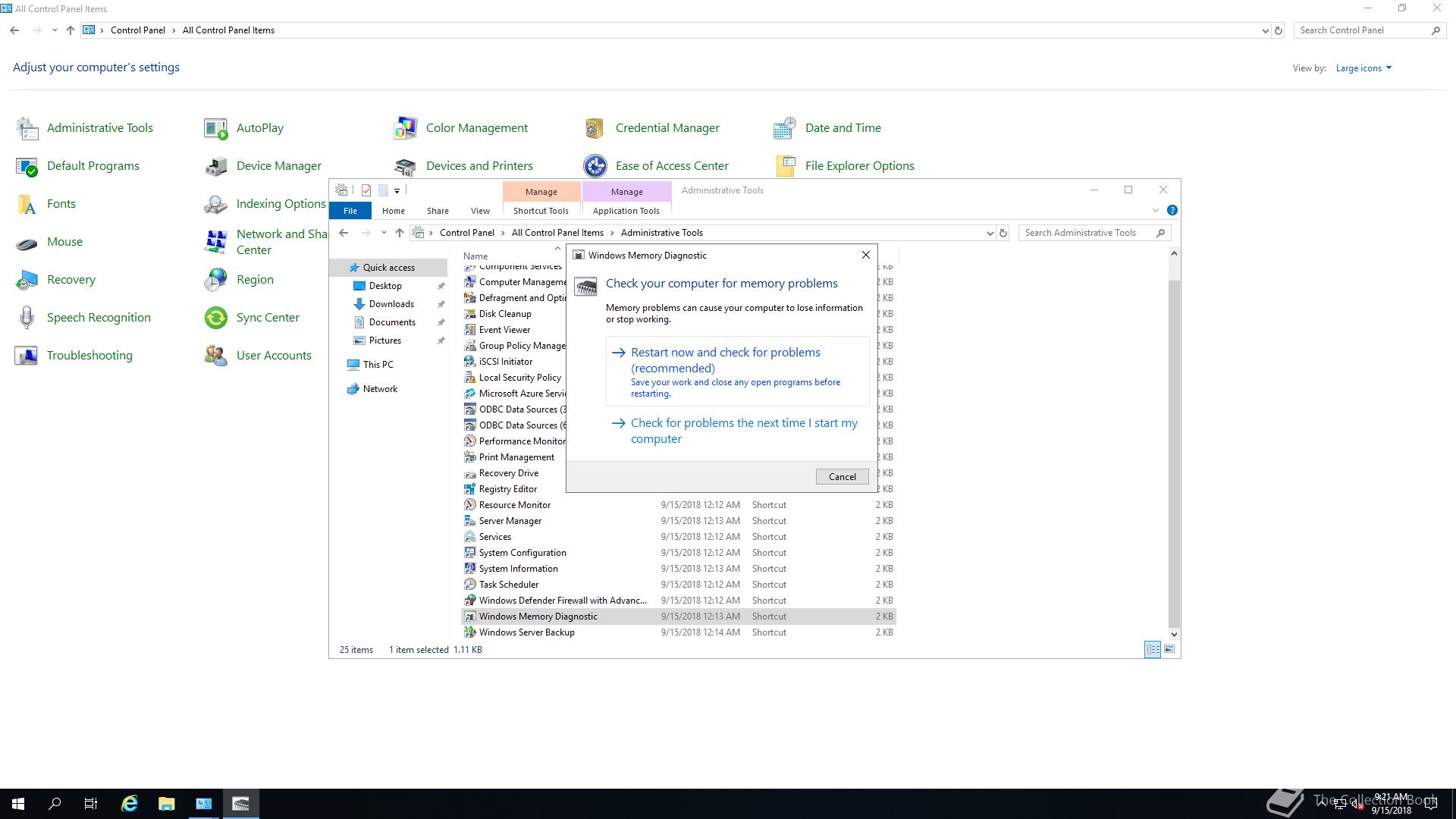The height and width of the screenshot is (819, 1456).
Task: Open Application Tools tab
Action: point(626,211)
